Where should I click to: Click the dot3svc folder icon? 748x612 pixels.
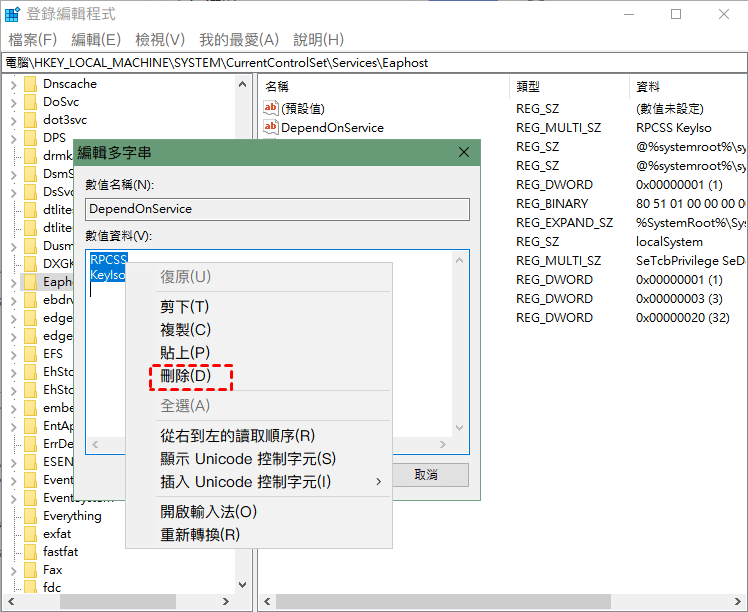[30, 120]
